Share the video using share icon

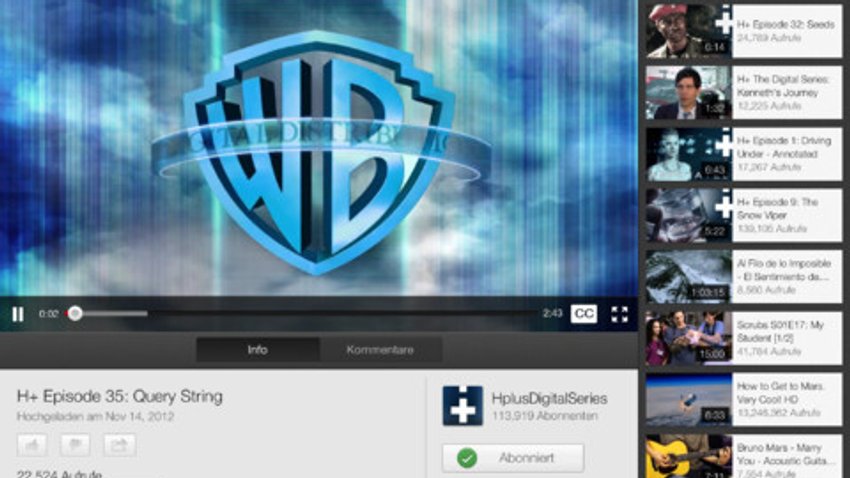tap(119, 445)
